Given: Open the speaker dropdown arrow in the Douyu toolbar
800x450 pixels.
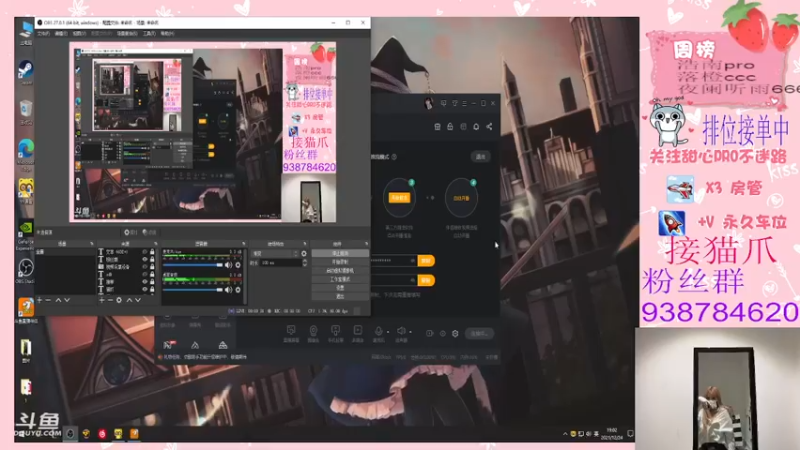Looking at the screenshot, I should click(x=411, y=332).
